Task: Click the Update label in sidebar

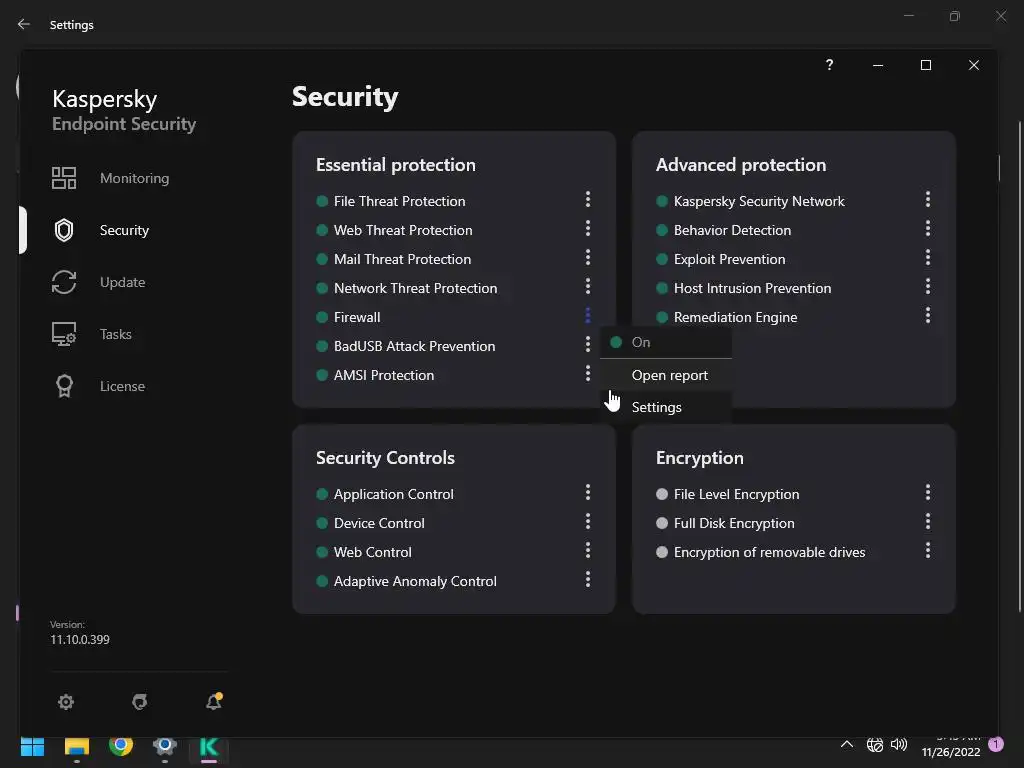Action: point(123,282)
